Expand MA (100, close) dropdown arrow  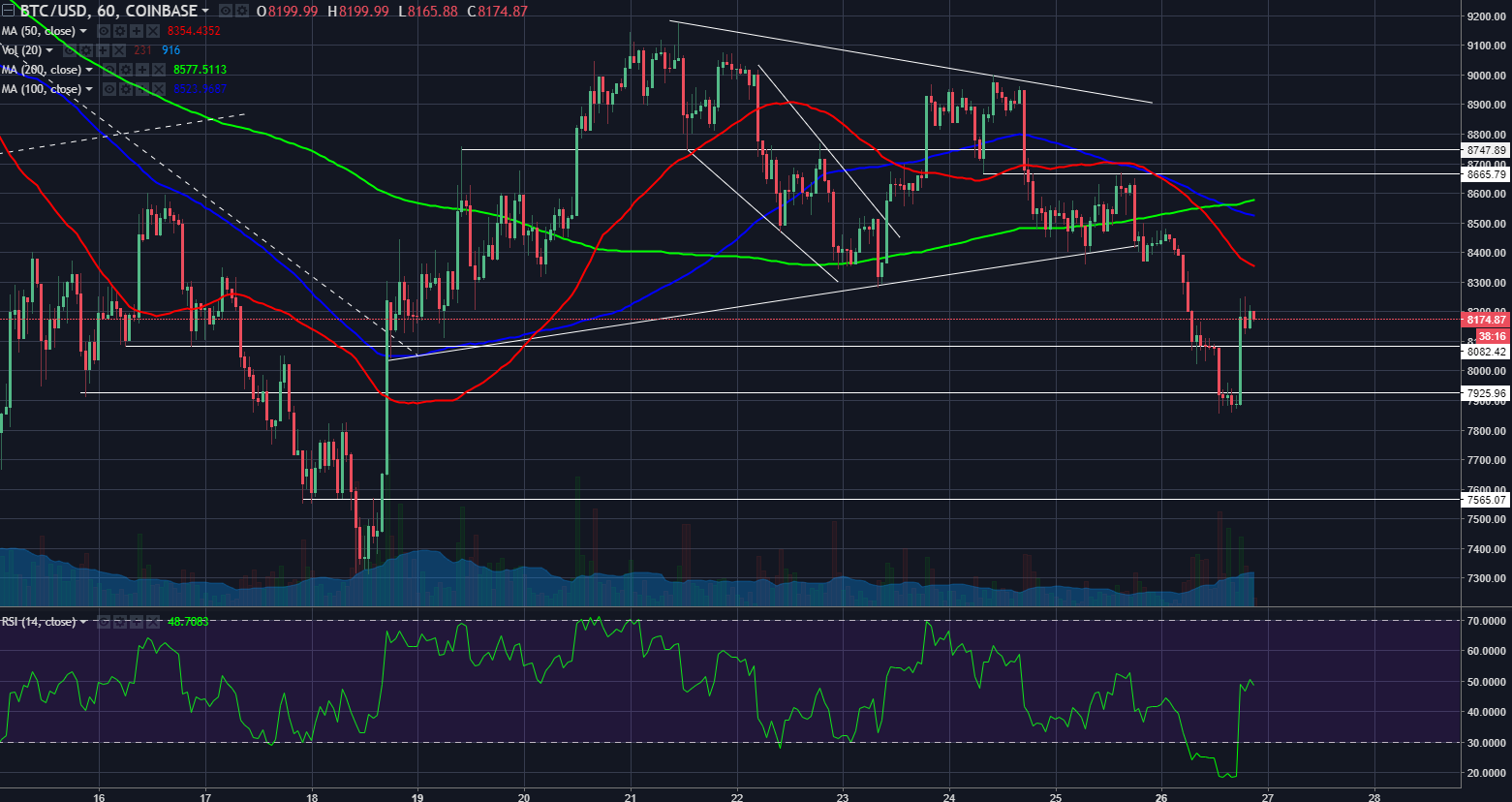point(89,89)
